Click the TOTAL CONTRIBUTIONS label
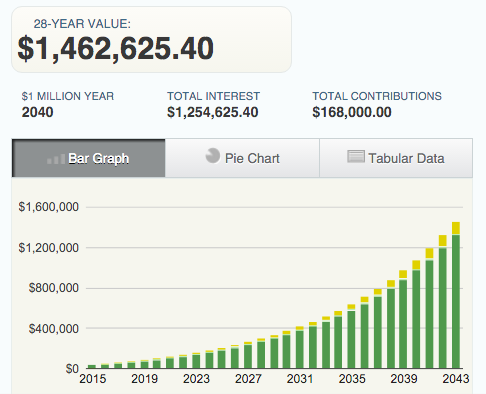 [x=377, y=96]
